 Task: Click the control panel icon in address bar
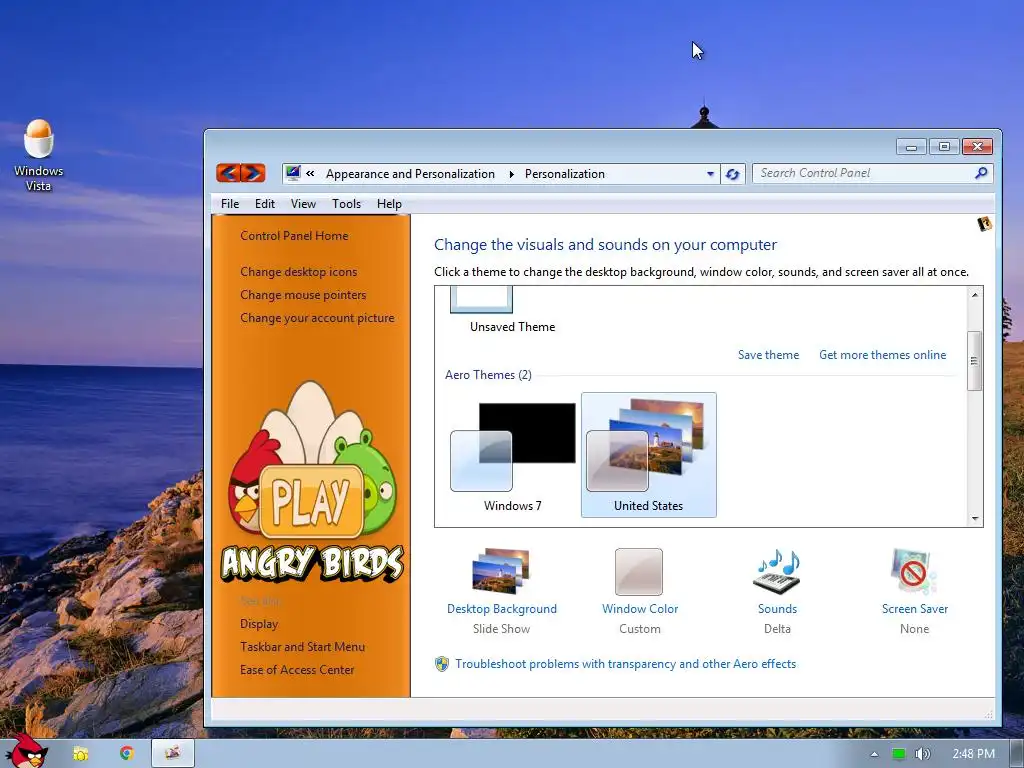293,173
